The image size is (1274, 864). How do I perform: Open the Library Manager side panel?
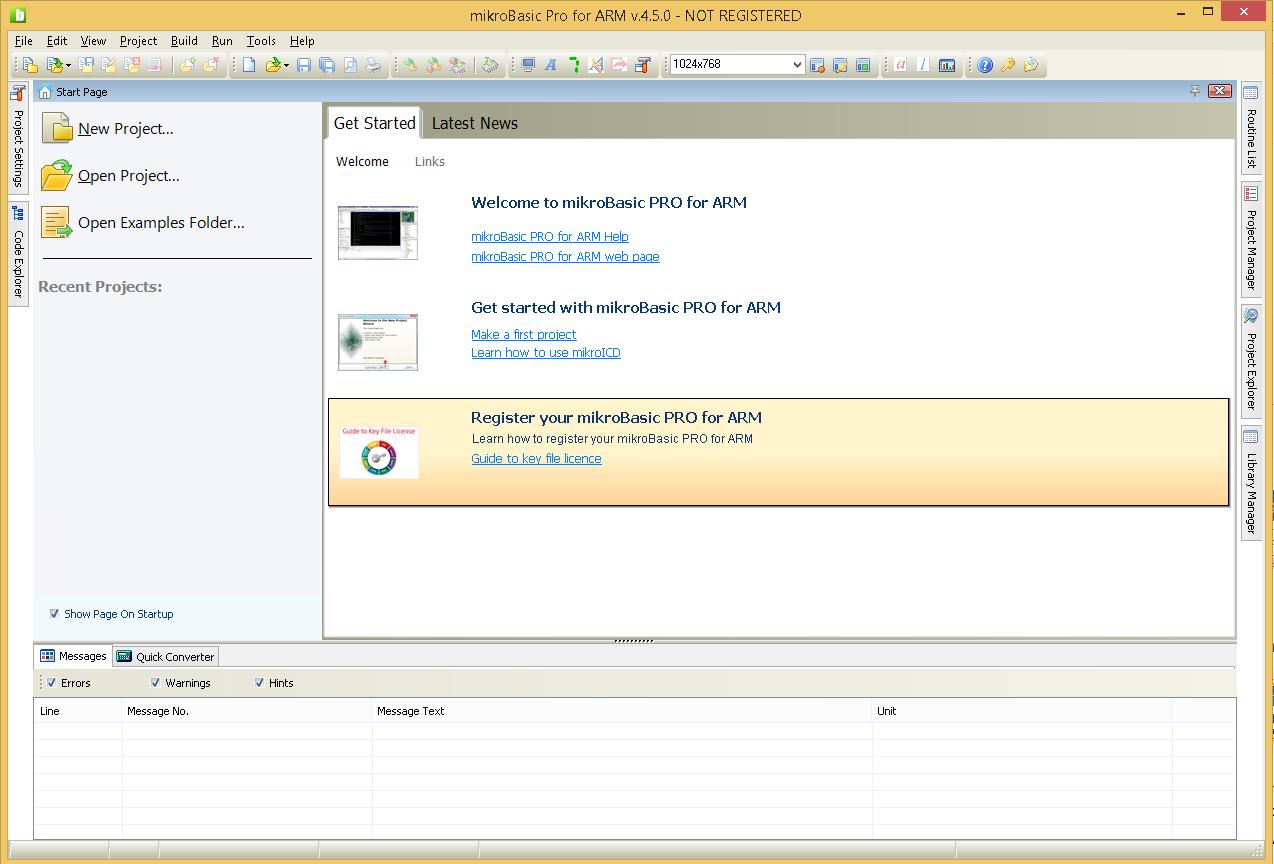[x=1251, y=481]
